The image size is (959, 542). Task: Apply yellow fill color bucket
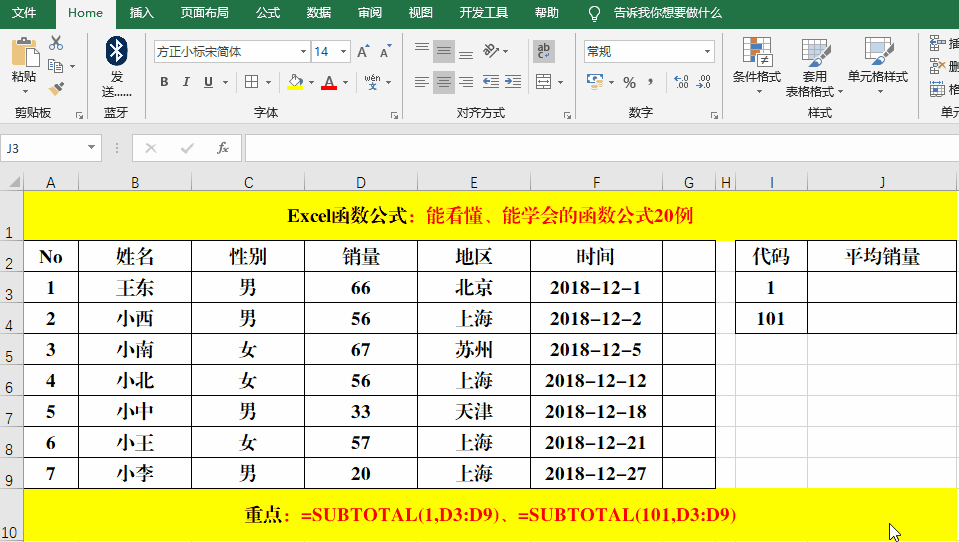click(x=295, y=82)
